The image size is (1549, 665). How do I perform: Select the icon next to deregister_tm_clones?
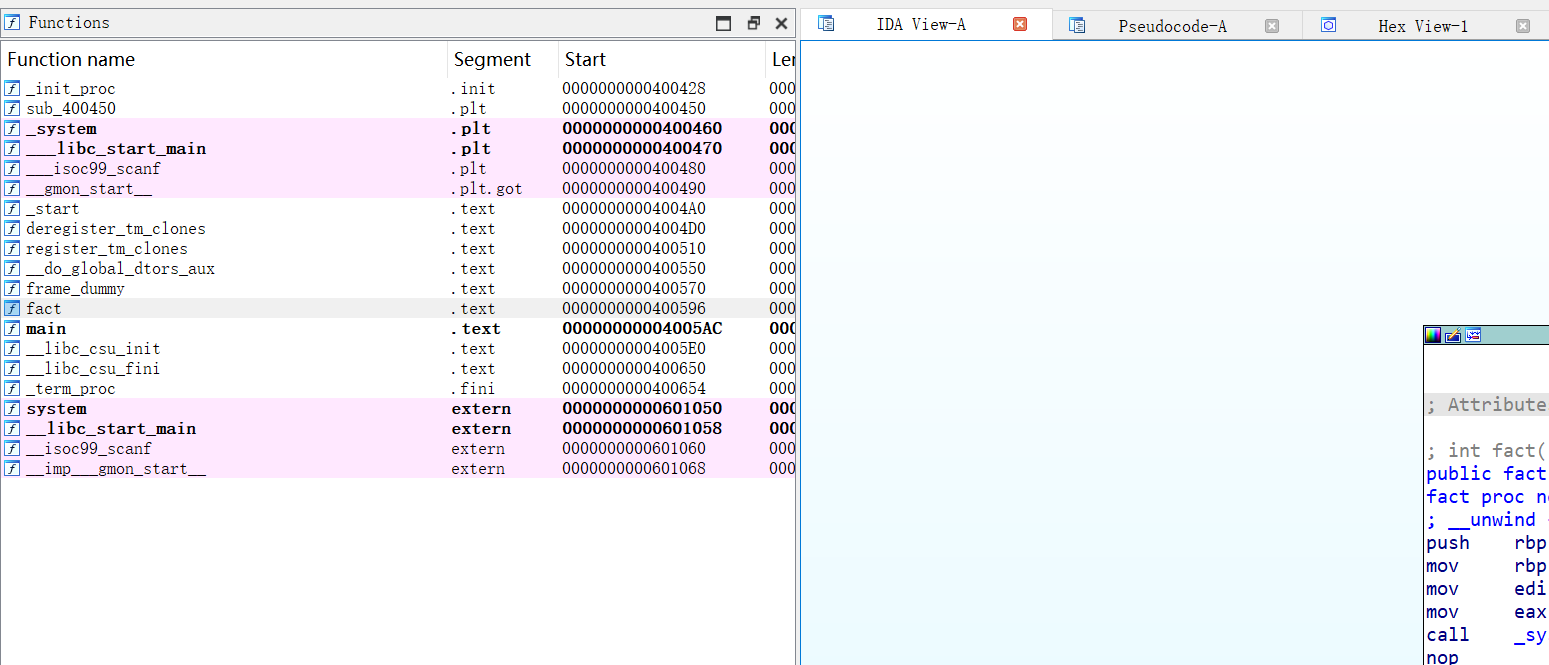tap(12, 229)
